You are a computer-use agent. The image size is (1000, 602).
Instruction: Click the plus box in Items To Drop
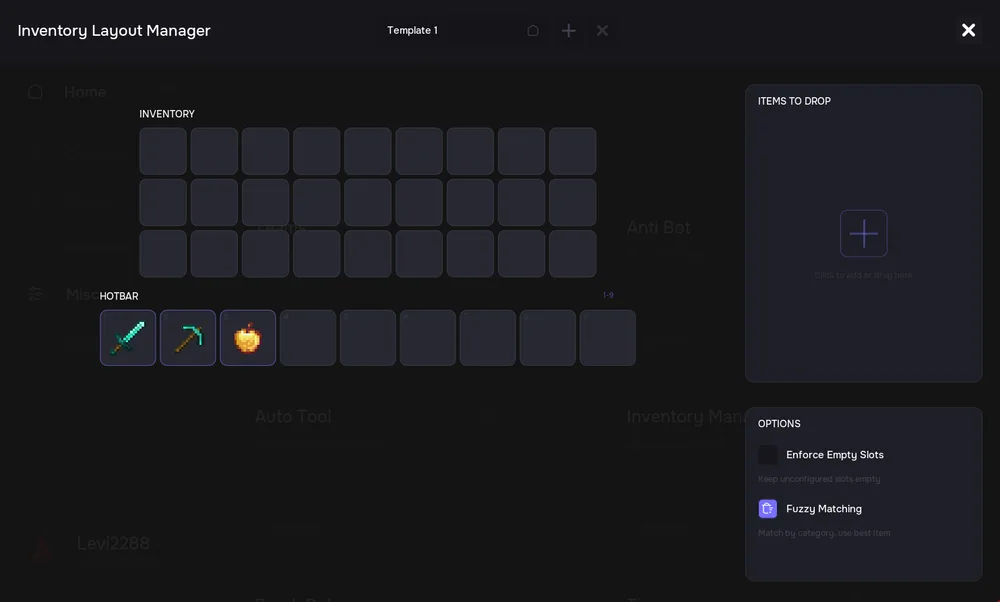864,233
